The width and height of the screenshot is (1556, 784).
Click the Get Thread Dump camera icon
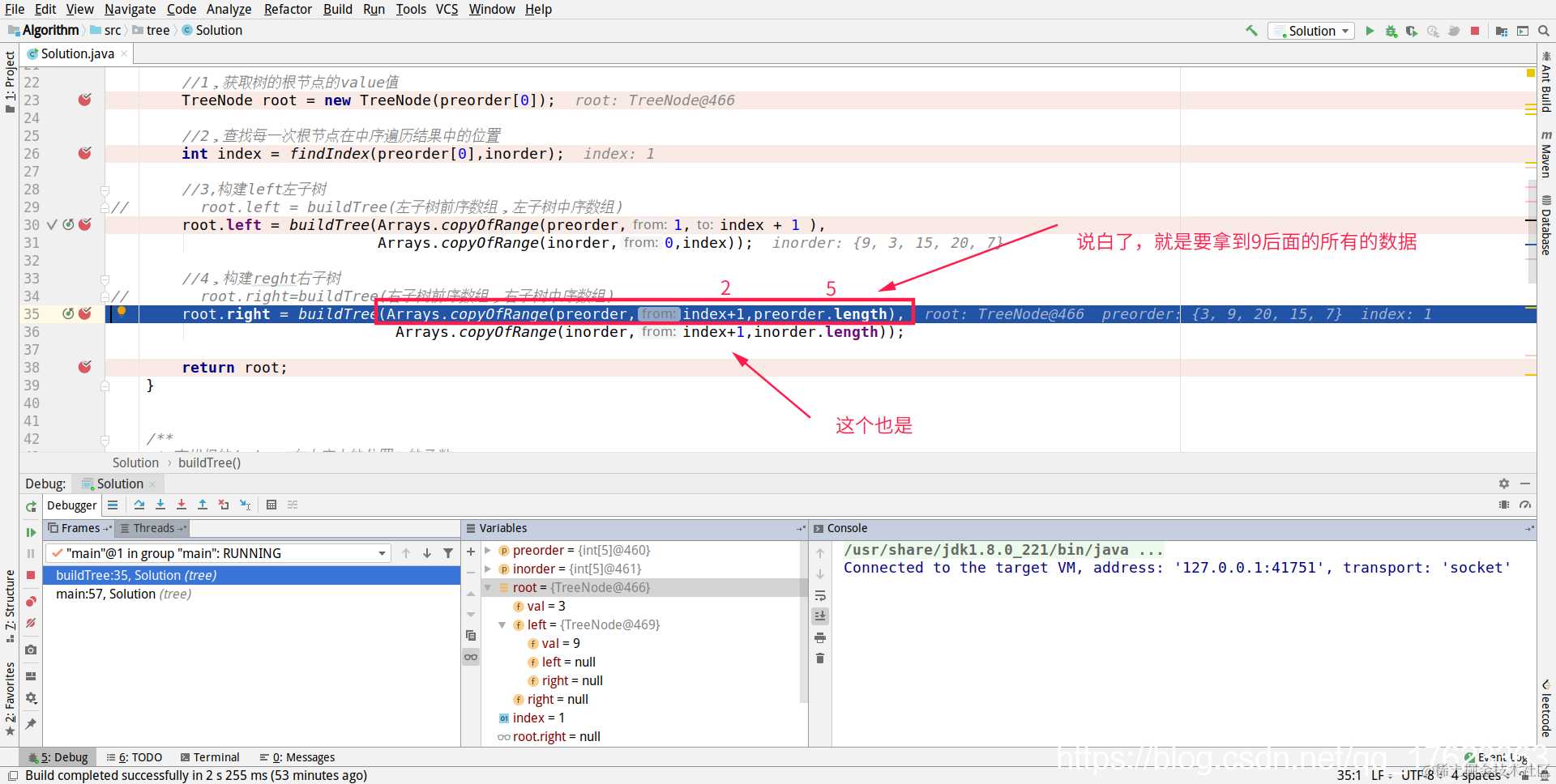point(31,650)
